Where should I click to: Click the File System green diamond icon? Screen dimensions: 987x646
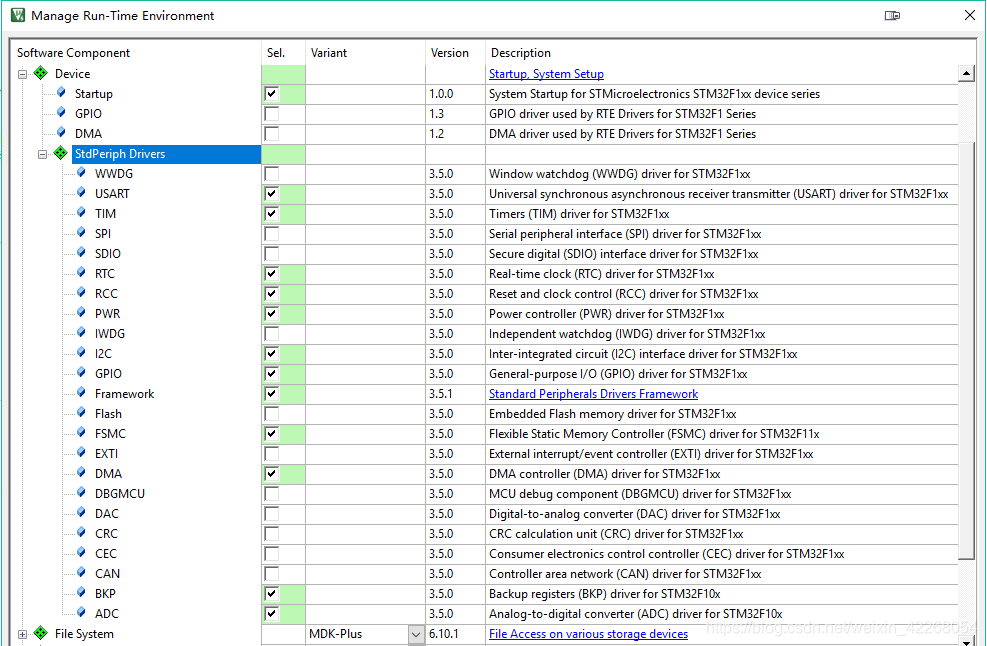point(40,633)
